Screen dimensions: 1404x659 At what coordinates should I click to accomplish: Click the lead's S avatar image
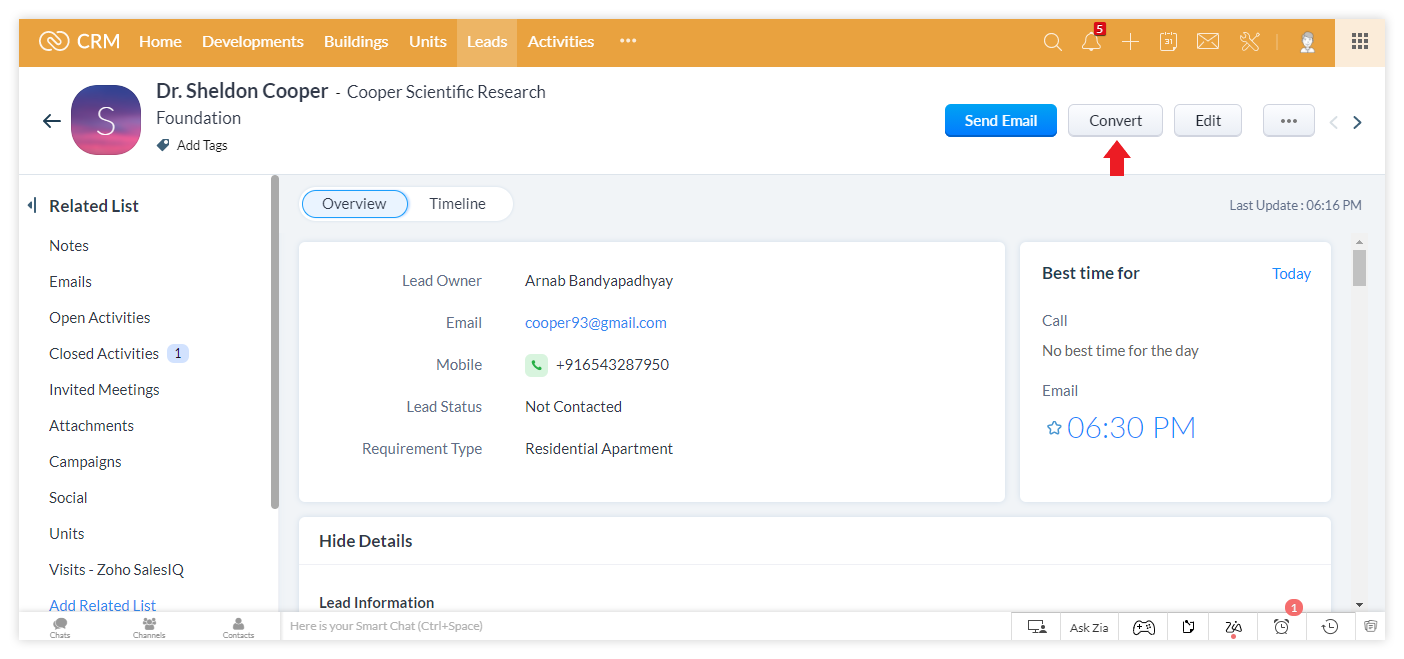pos(106,120)
